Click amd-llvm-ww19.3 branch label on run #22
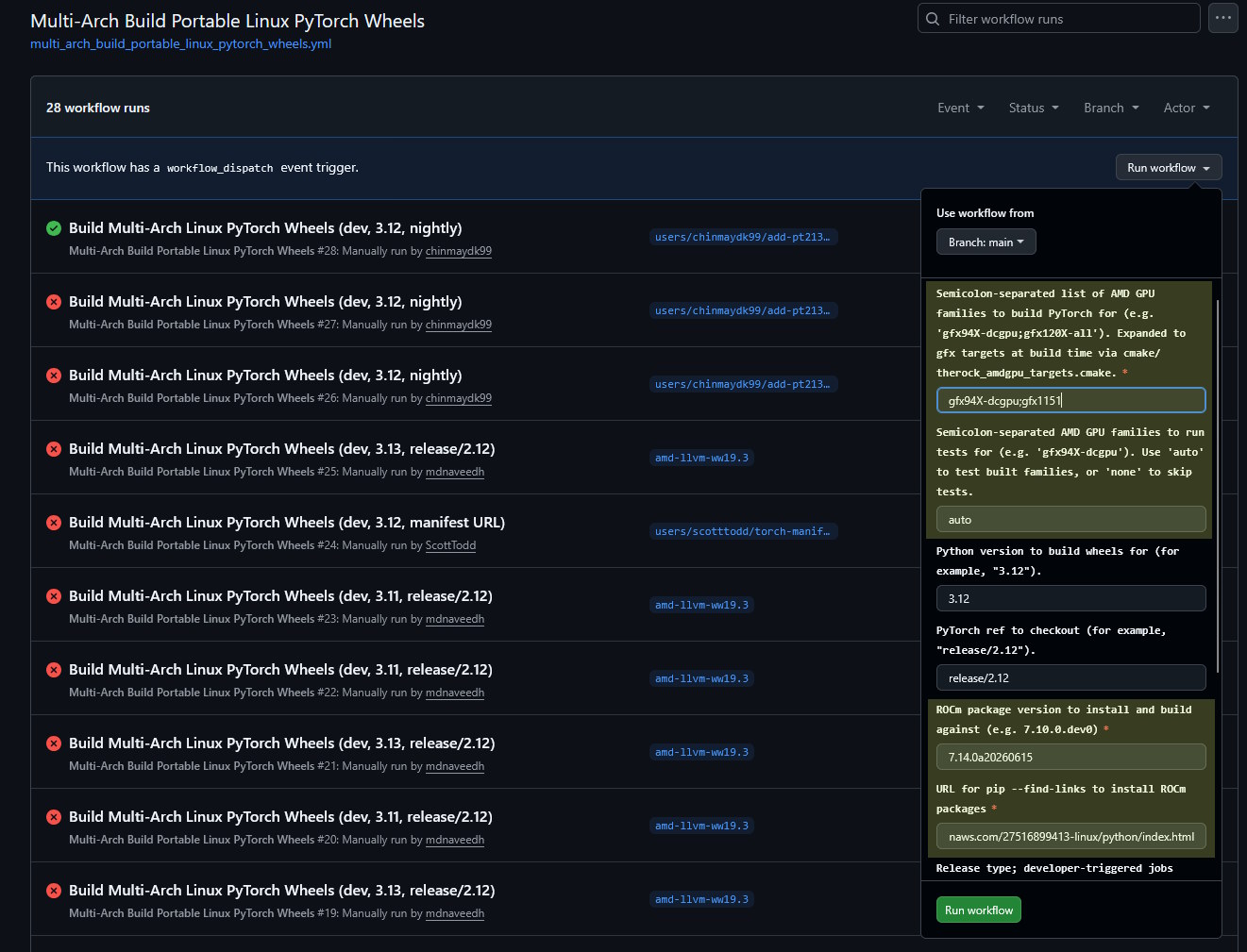The height and width of the screenshot is (952, 1247). click(x=701, y=678)
